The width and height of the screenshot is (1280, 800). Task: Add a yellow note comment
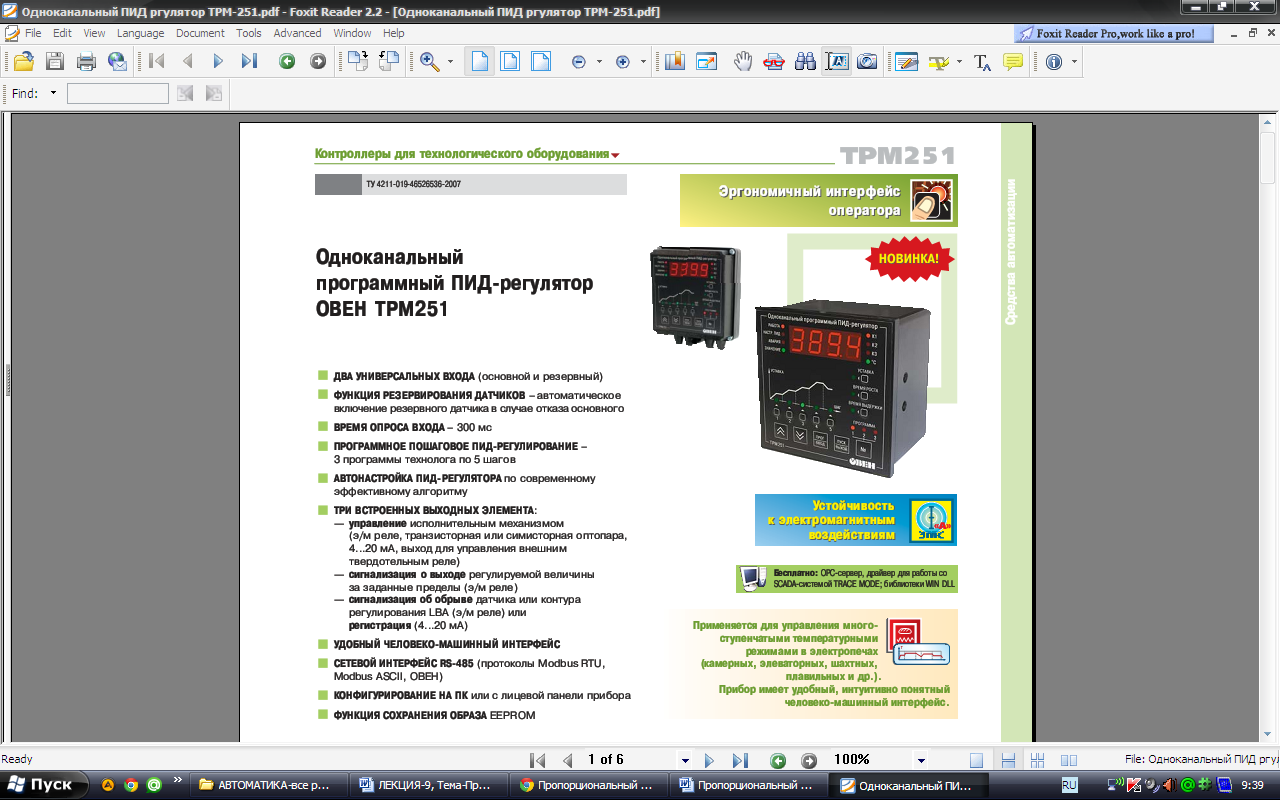(x=1013, y=62)
